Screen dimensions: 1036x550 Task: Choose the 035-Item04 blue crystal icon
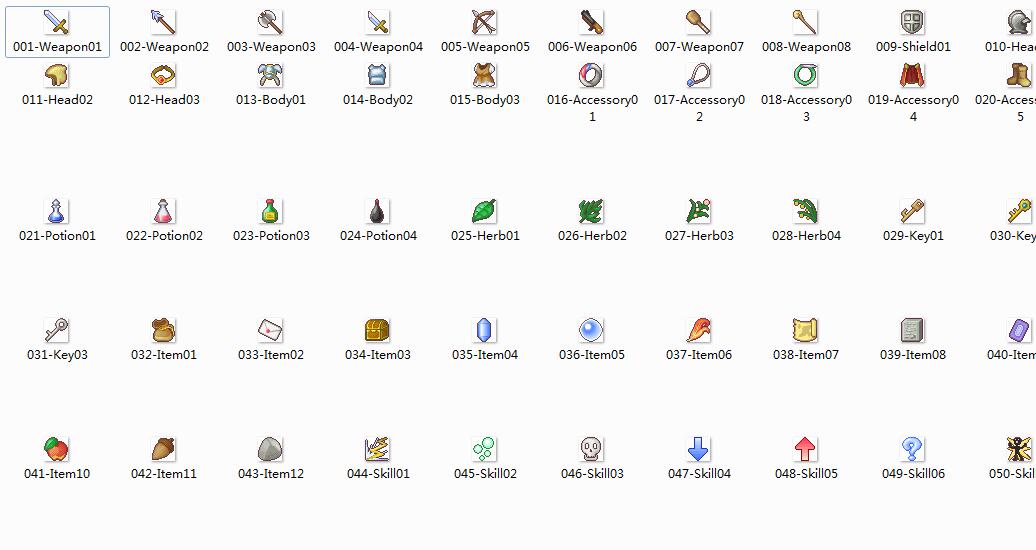tap(485, 331)
